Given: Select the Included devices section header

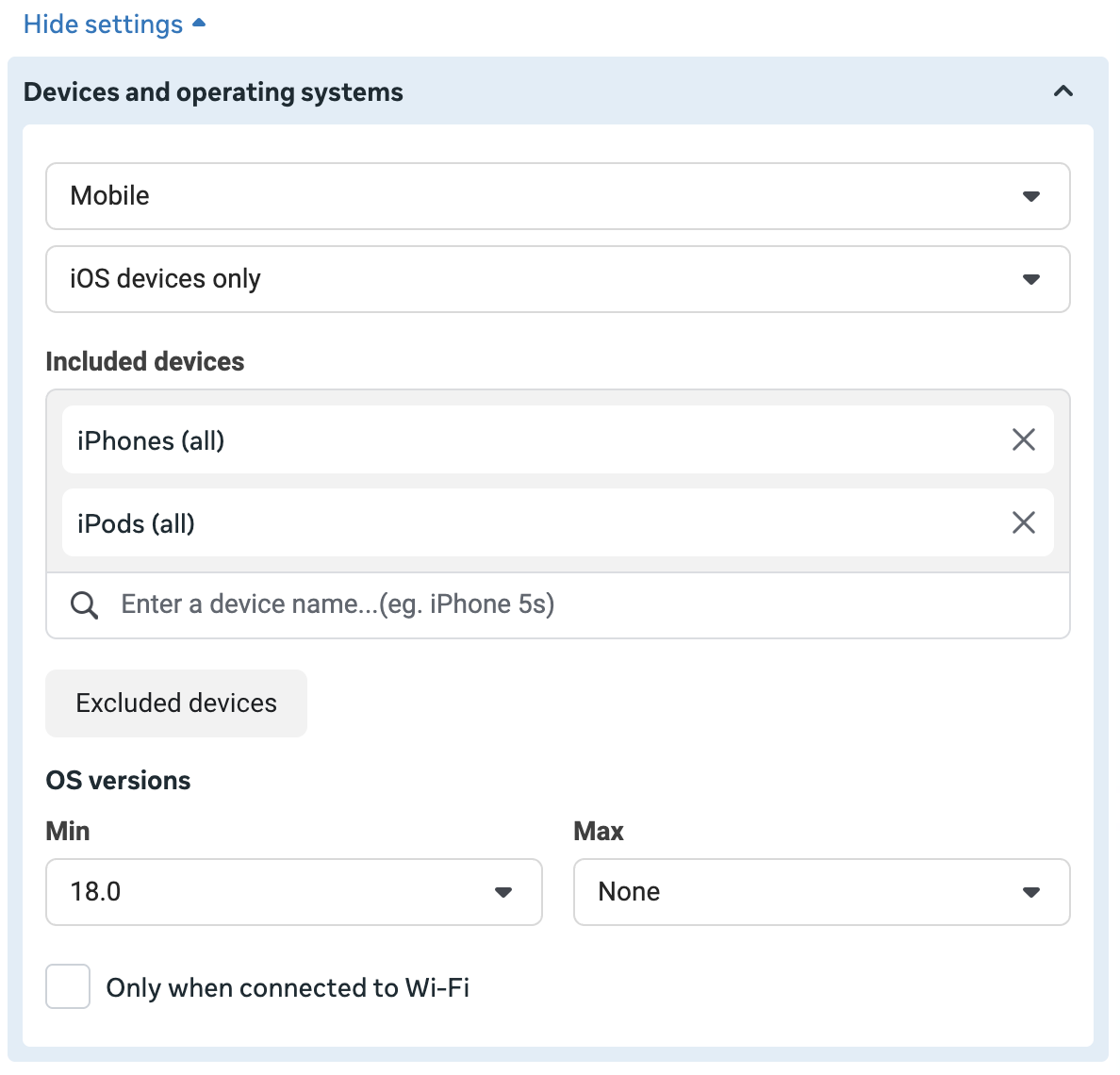Looking at the screenshot, I should click(145, 361).
